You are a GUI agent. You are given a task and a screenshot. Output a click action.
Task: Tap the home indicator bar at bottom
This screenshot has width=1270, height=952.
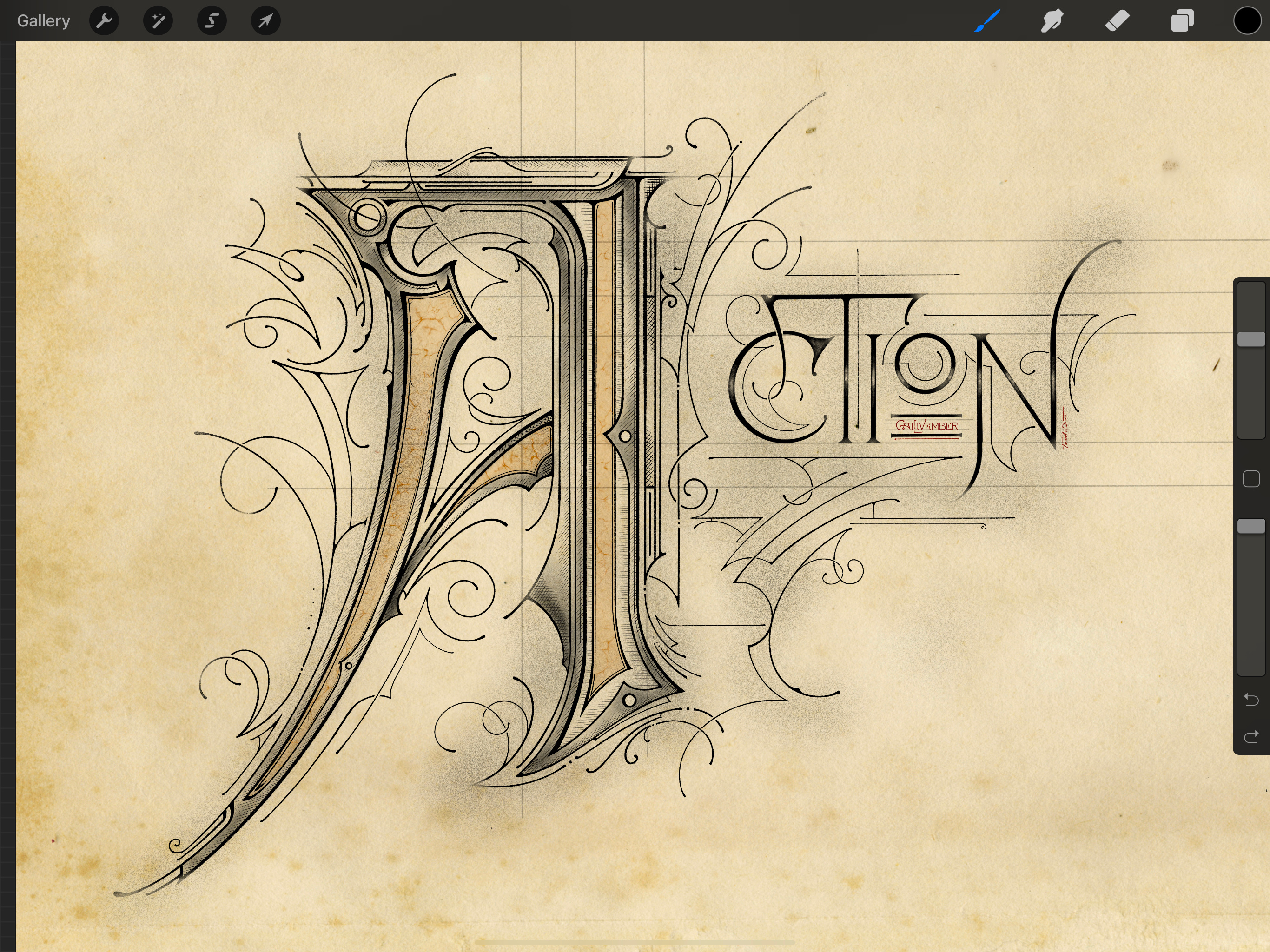tap(635, 942)
